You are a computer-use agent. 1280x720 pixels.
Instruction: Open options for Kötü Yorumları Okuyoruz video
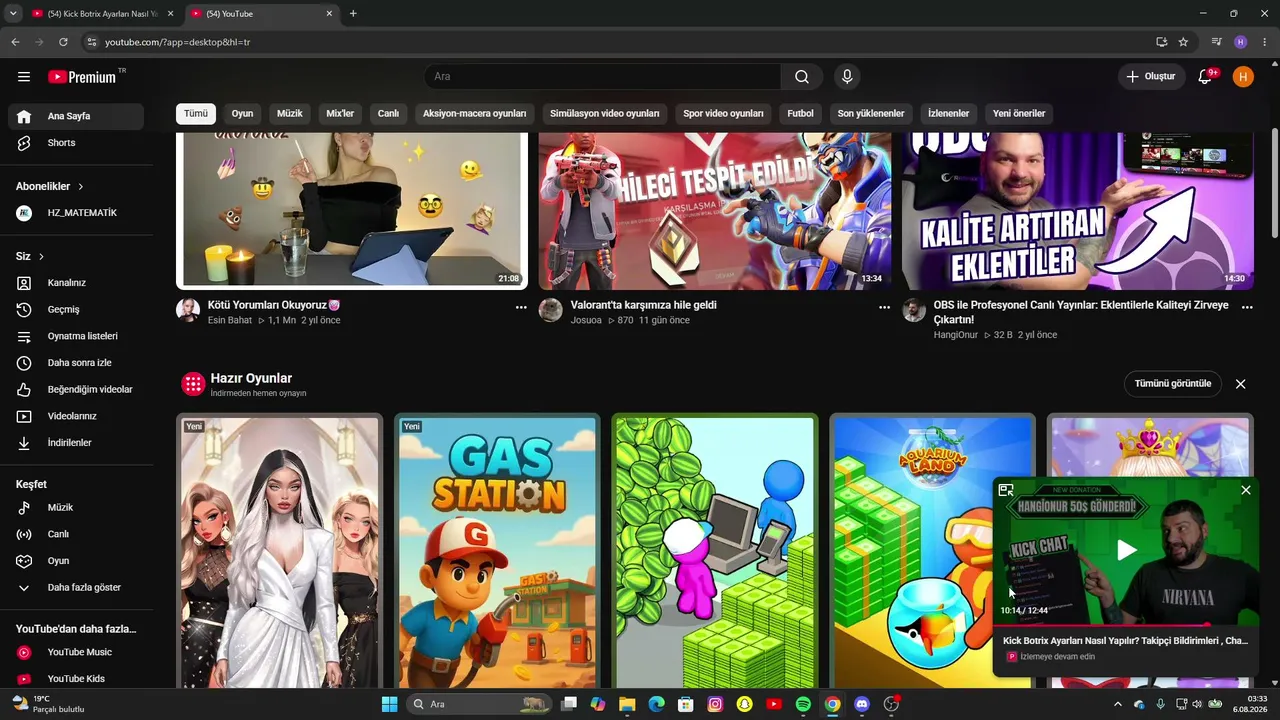[521, 308]
